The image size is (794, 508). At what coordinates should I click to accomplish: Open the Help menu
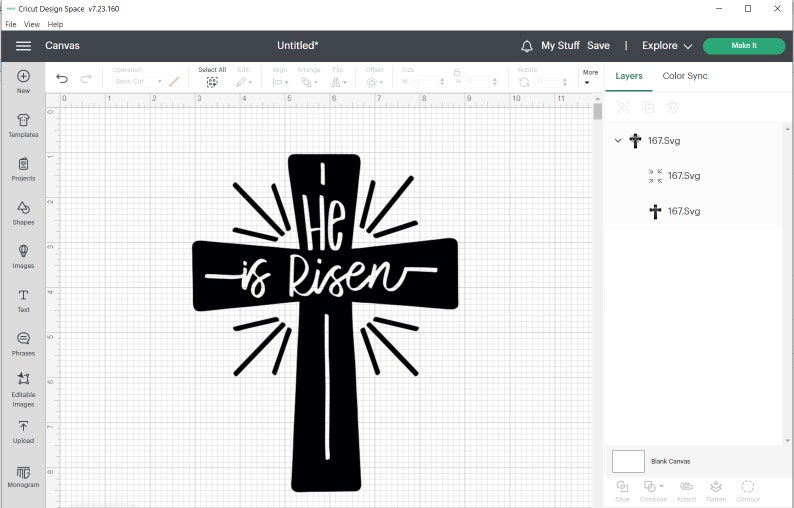click(55, 24)
